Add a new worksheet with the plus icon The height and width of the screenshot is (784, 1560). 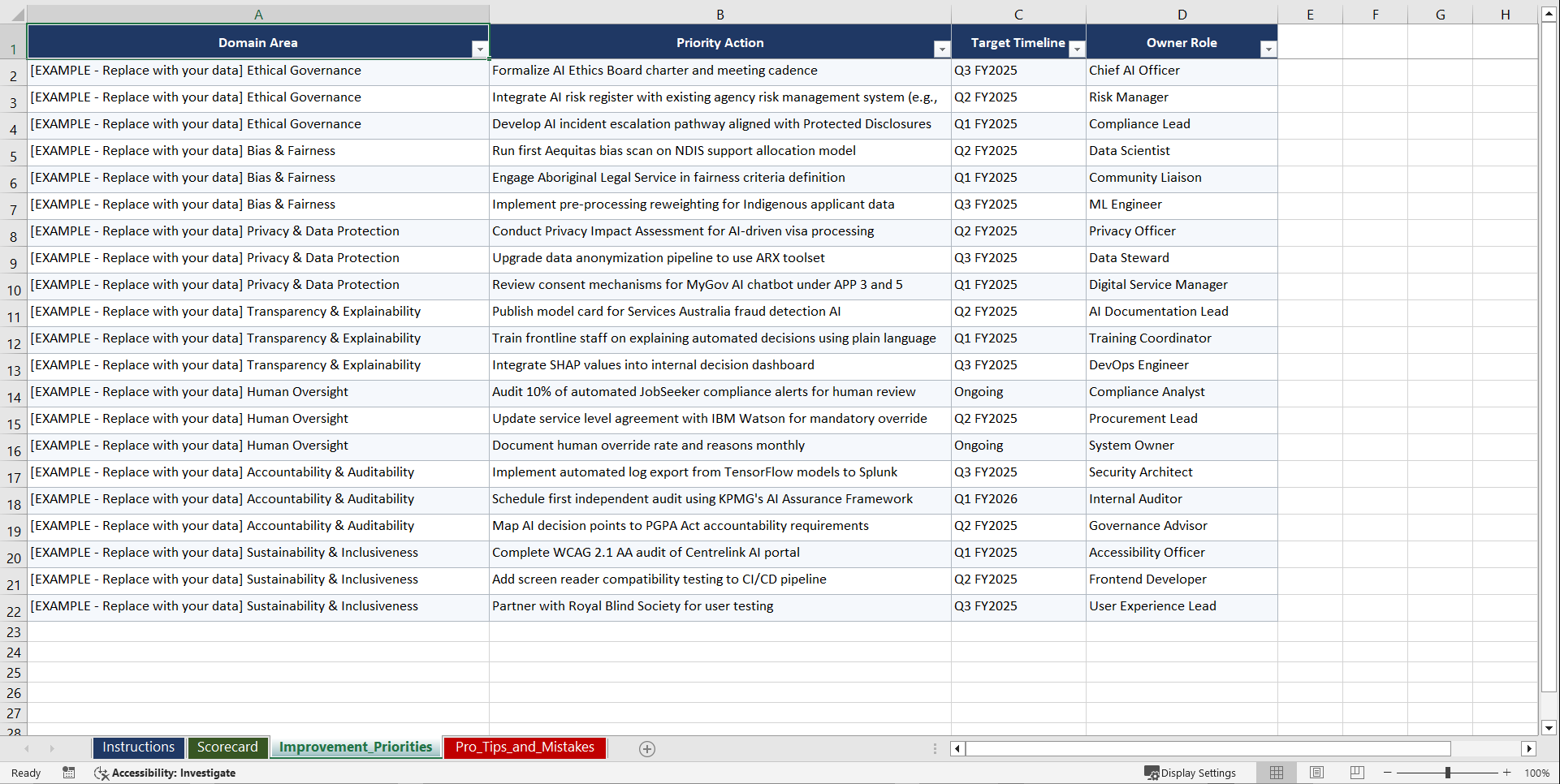pyautogui.click(x=647, y=748)
